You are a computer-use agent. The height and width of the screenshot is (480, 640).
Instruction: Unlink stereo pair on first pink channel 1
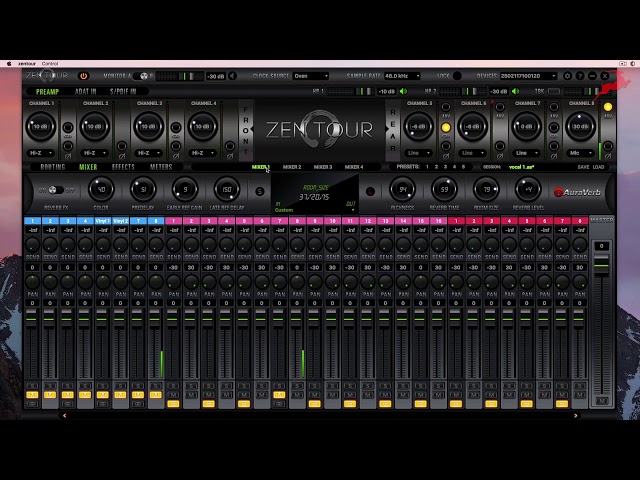tap(173, 404)
